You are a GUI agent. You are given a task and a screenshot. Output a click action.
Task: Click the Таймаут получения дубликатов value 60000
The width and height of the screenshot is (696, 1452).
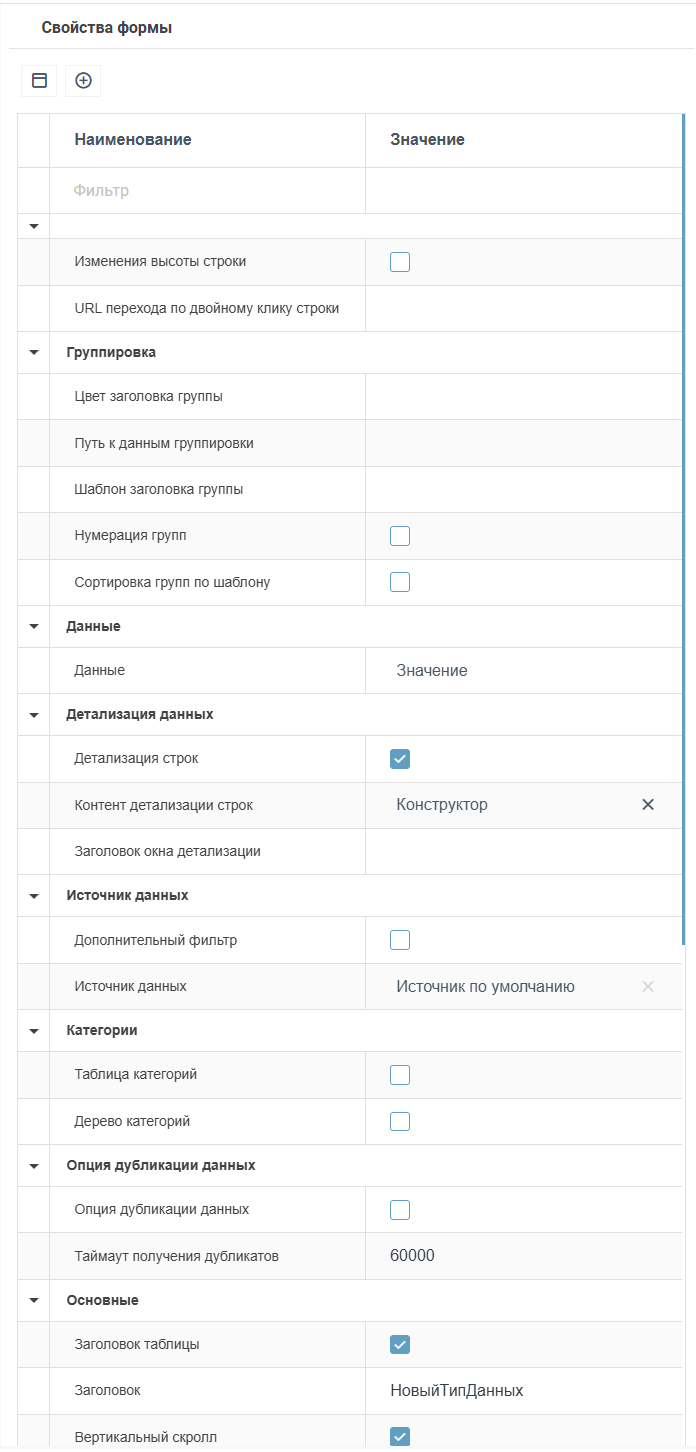(x=413, y=1256)
